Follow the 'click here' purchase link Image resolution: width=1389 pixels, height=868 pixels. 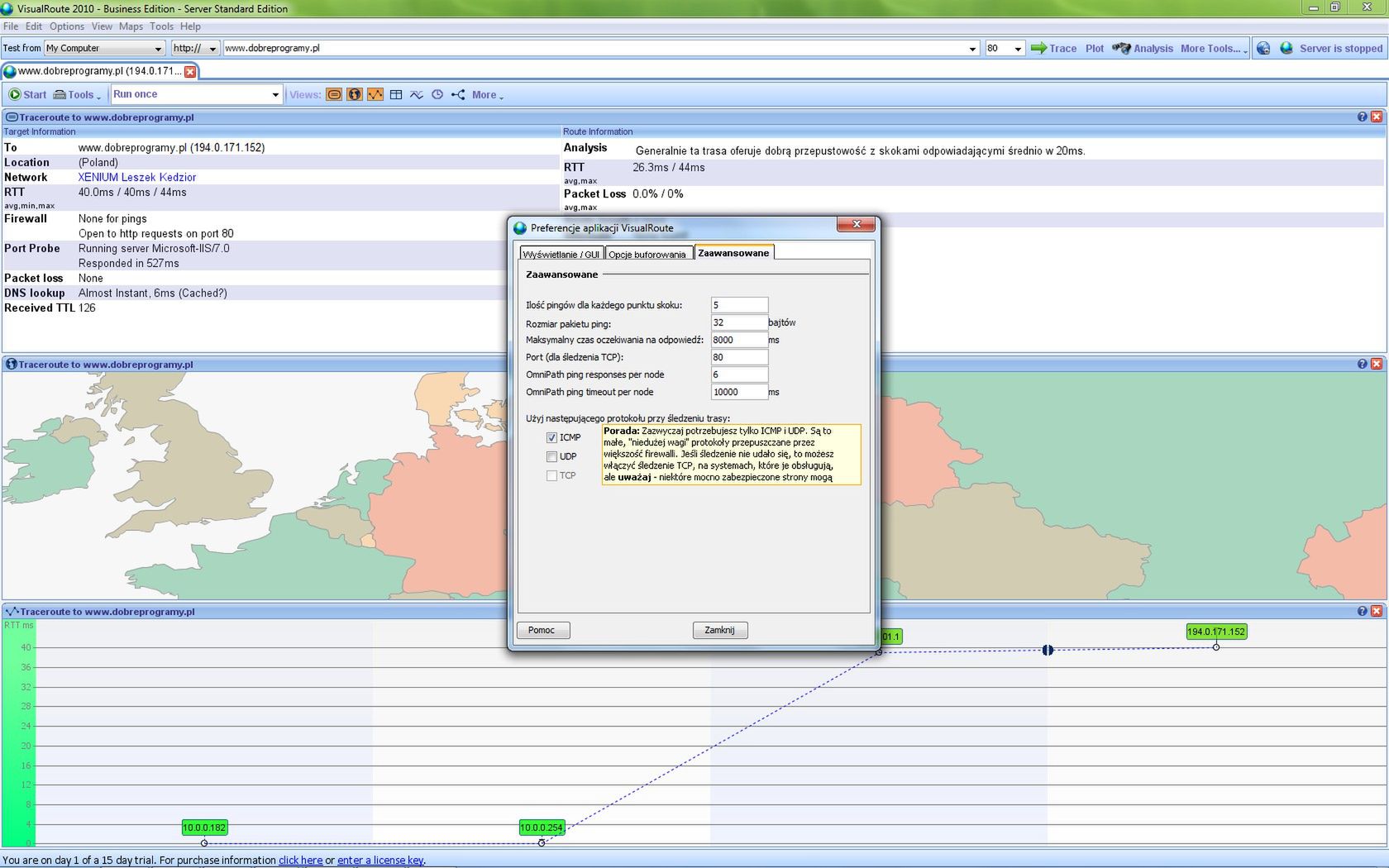coord(300,860)
